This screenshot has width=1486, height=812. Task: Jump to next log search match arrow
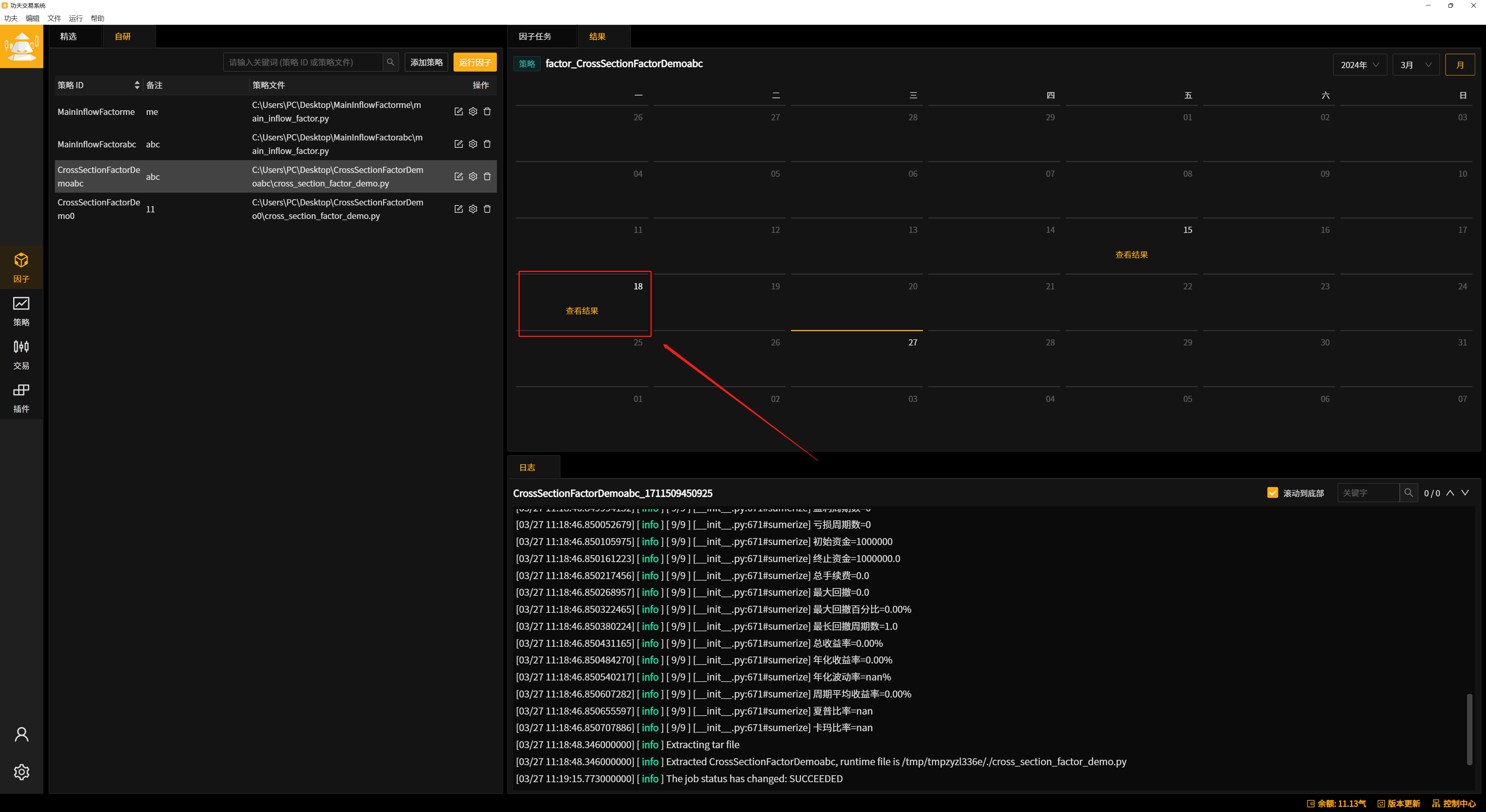pyautogui.click(x=1465, y=492)
